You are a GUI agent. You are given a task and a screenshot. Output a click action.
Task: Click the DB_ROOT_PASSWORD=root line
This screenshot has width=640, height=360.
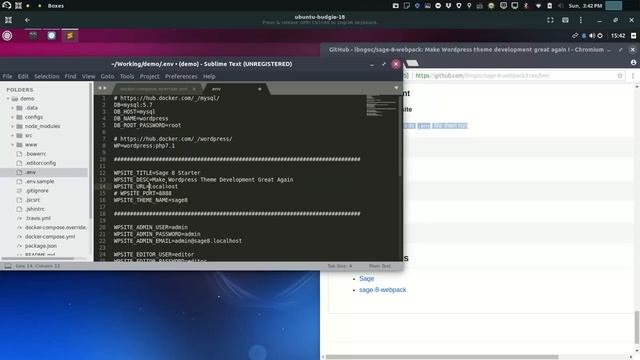click(x=147, y=125)
